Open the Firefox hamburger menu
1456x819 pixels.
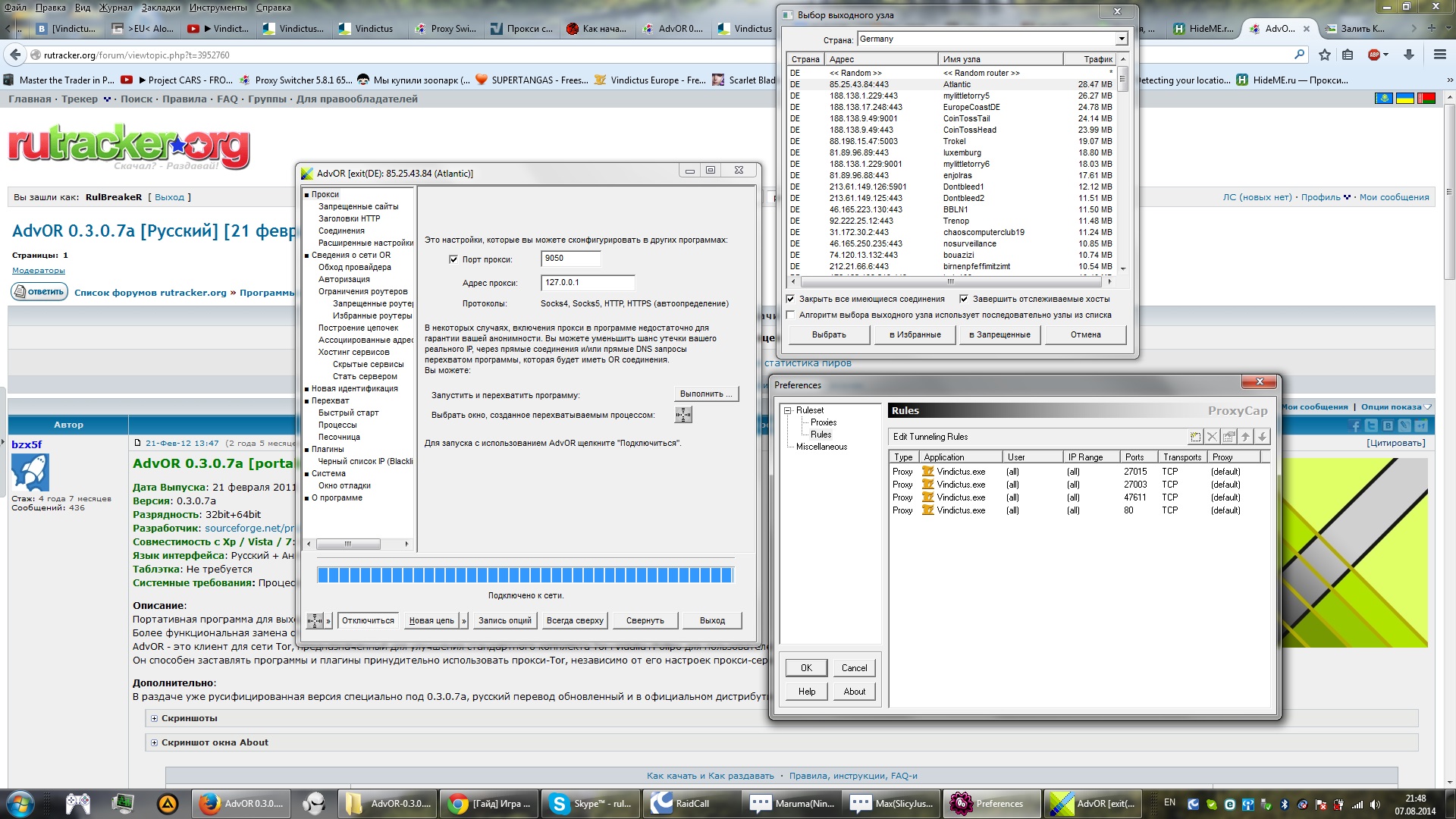(1440, 55)
